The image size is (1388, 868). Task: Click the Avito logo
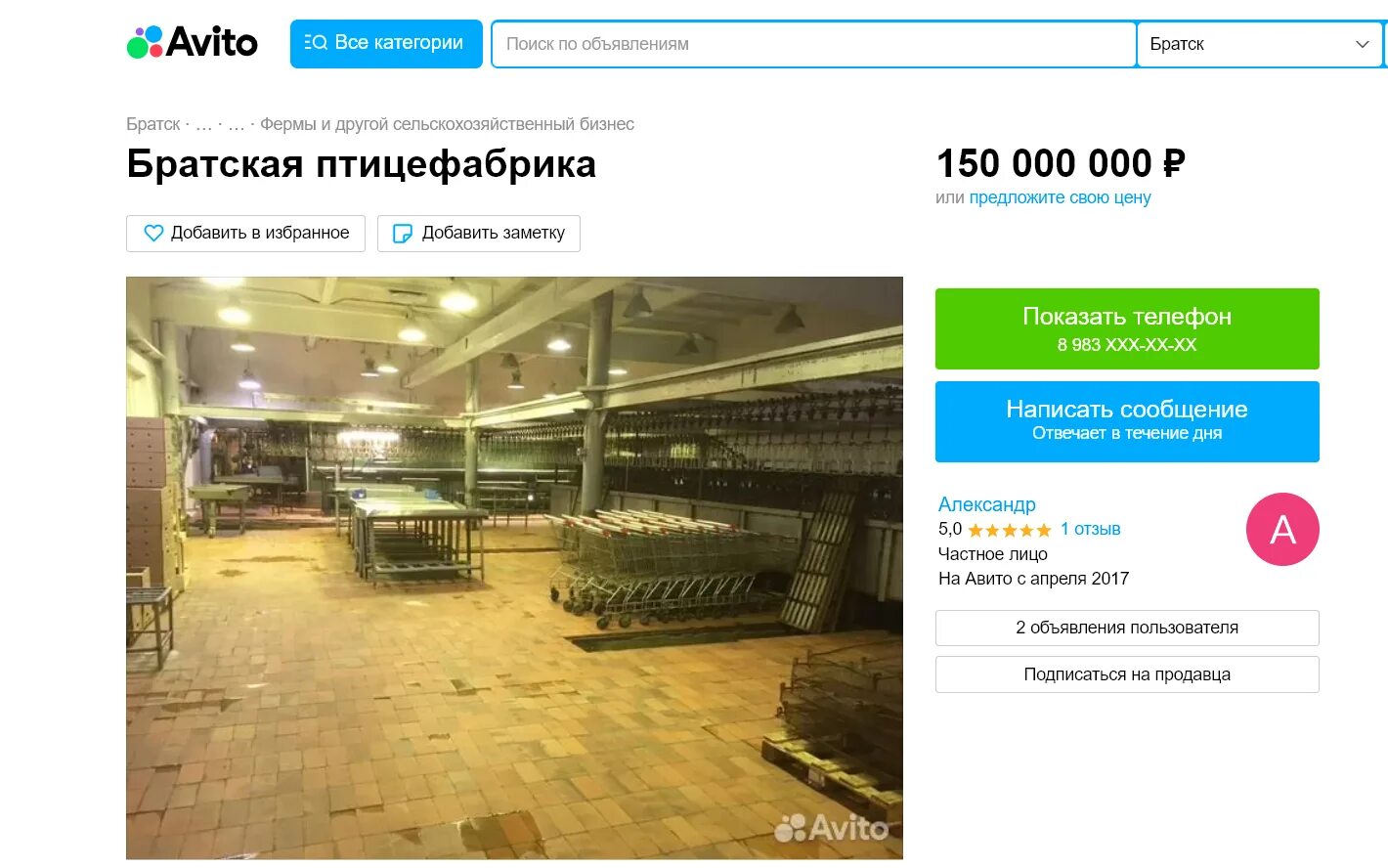[x=193, y=42]
